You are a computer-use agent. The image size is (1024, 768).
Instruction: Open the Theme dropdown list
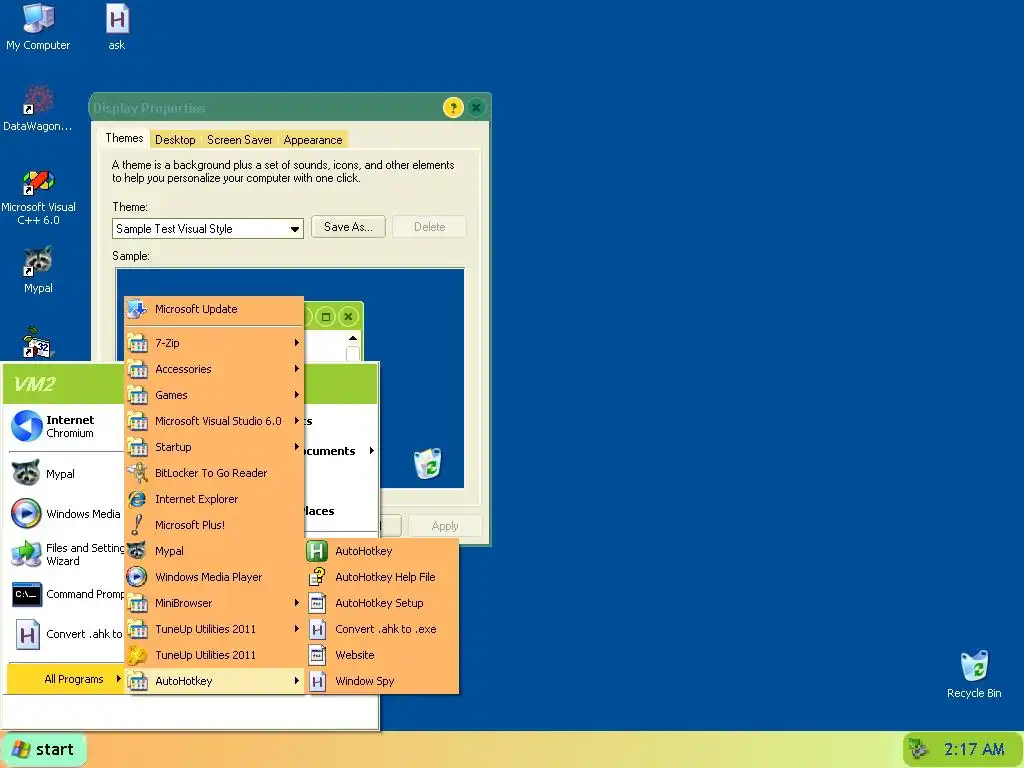click(208, 229)
